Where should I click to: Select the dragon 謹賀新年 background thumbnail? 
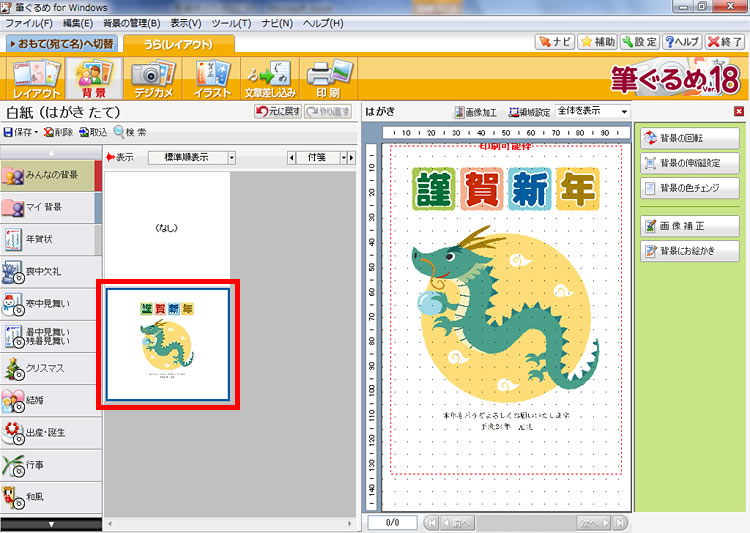point(167,344)
